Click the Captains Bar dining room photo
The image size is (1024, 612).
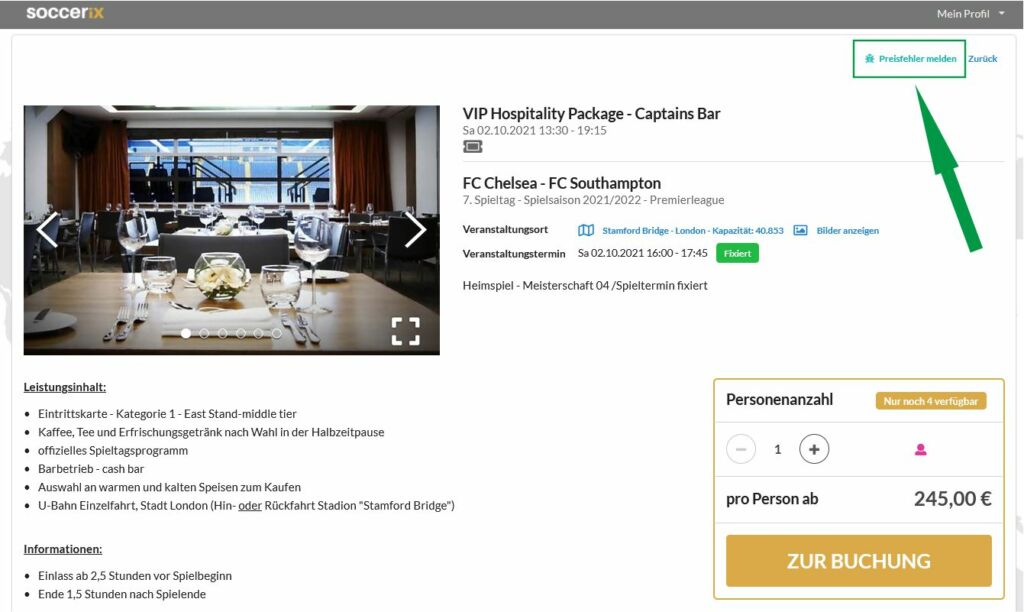[x=231, y=230]
